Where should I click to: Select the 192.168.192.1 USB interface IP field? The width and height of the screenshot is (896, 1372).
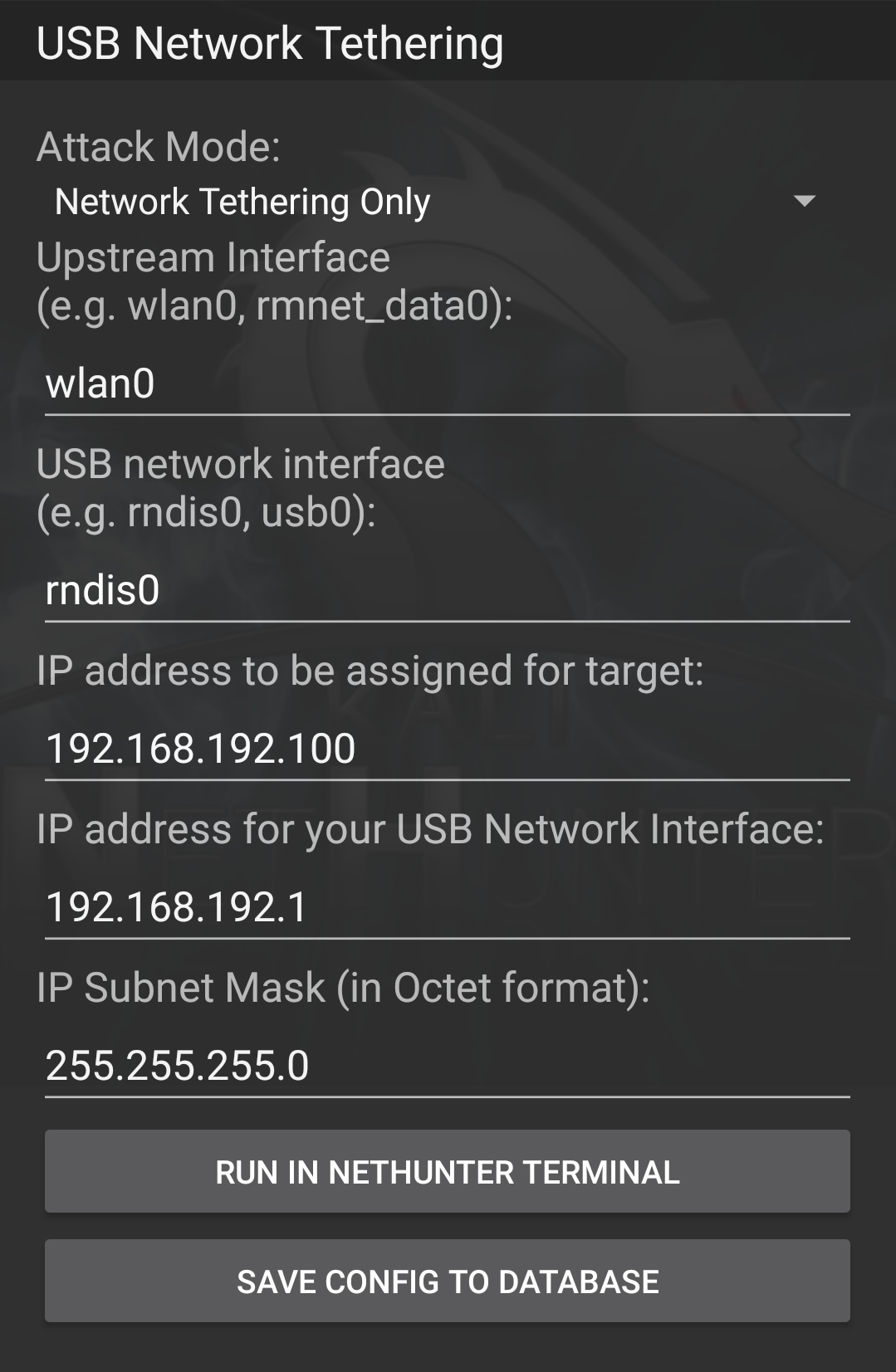pyautogui.click(x=447, y=907)
